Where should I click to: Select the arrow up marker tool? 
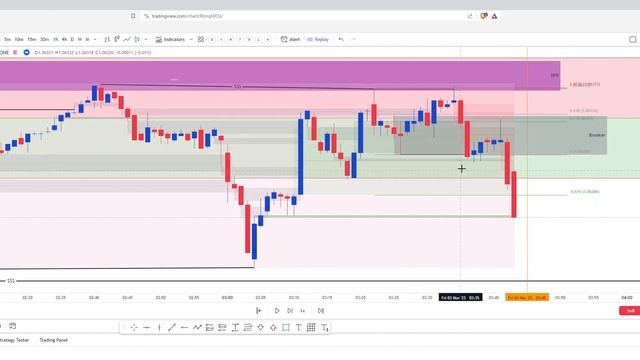273,327
